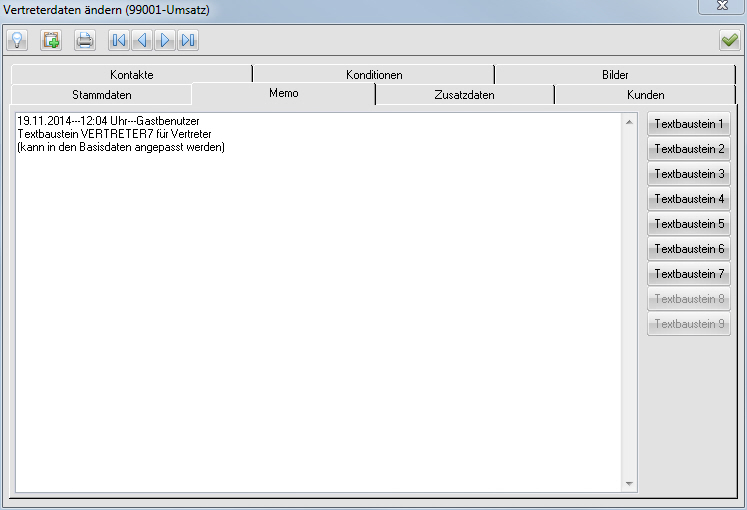
Task: Click the add new record icon
Action: [51, 40]
